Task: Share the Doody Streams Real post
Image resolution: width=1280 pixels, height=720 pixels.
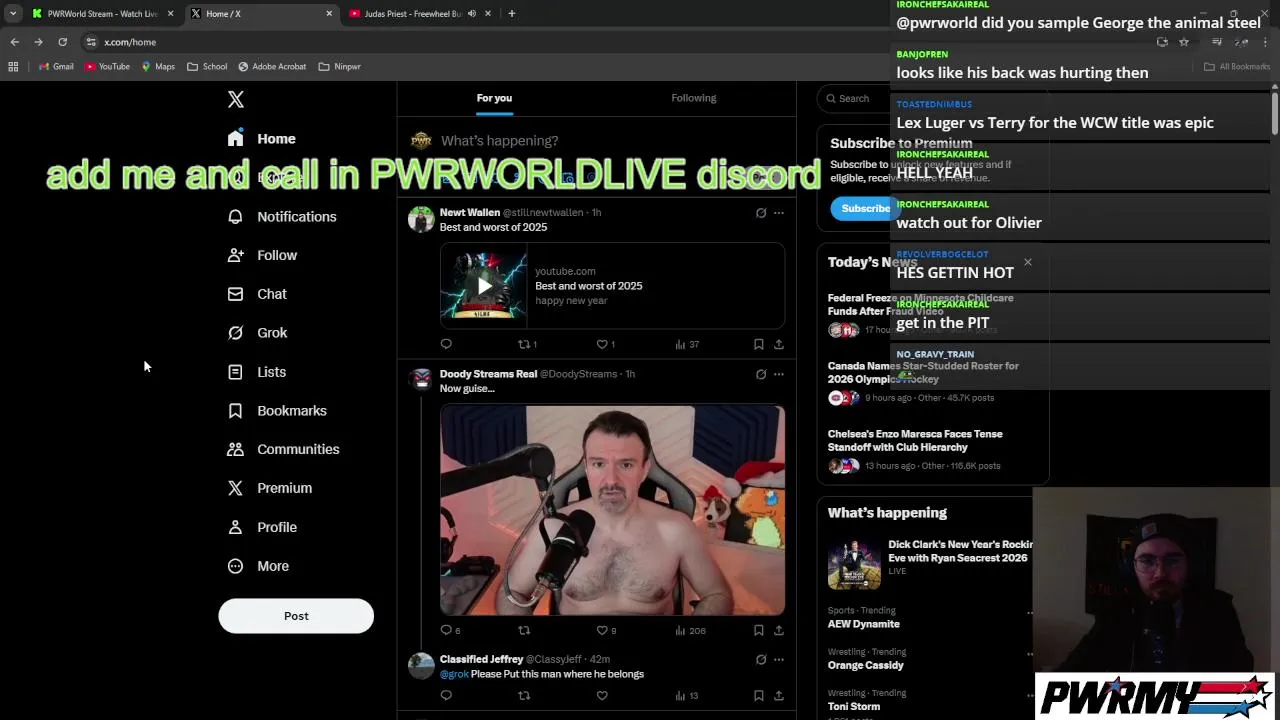Action: (779, 630)
